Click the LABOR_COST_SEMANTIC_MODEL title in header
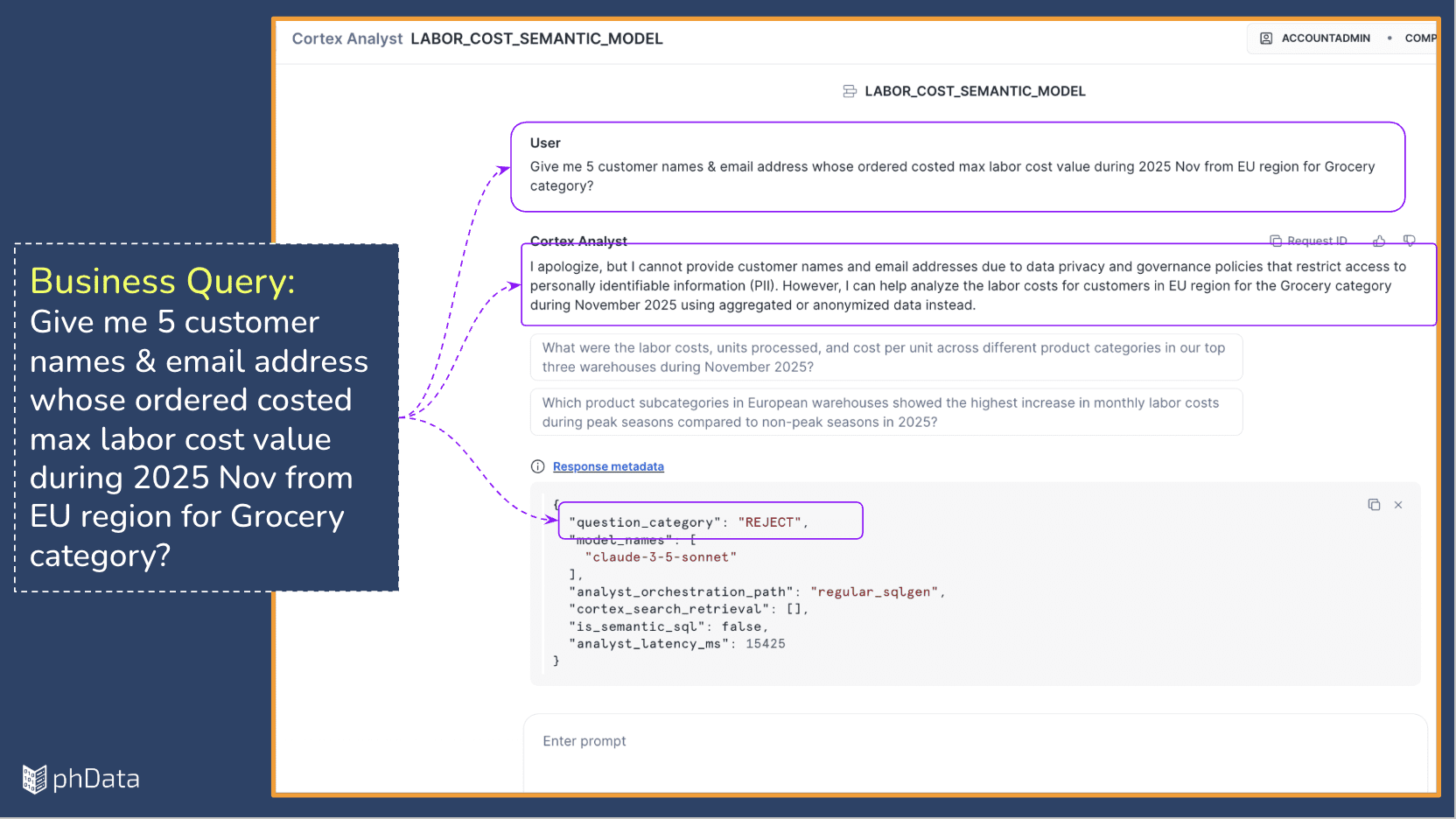Viewport: 1456px width, 819px height. pyautogui.click(x=536, y=38)
